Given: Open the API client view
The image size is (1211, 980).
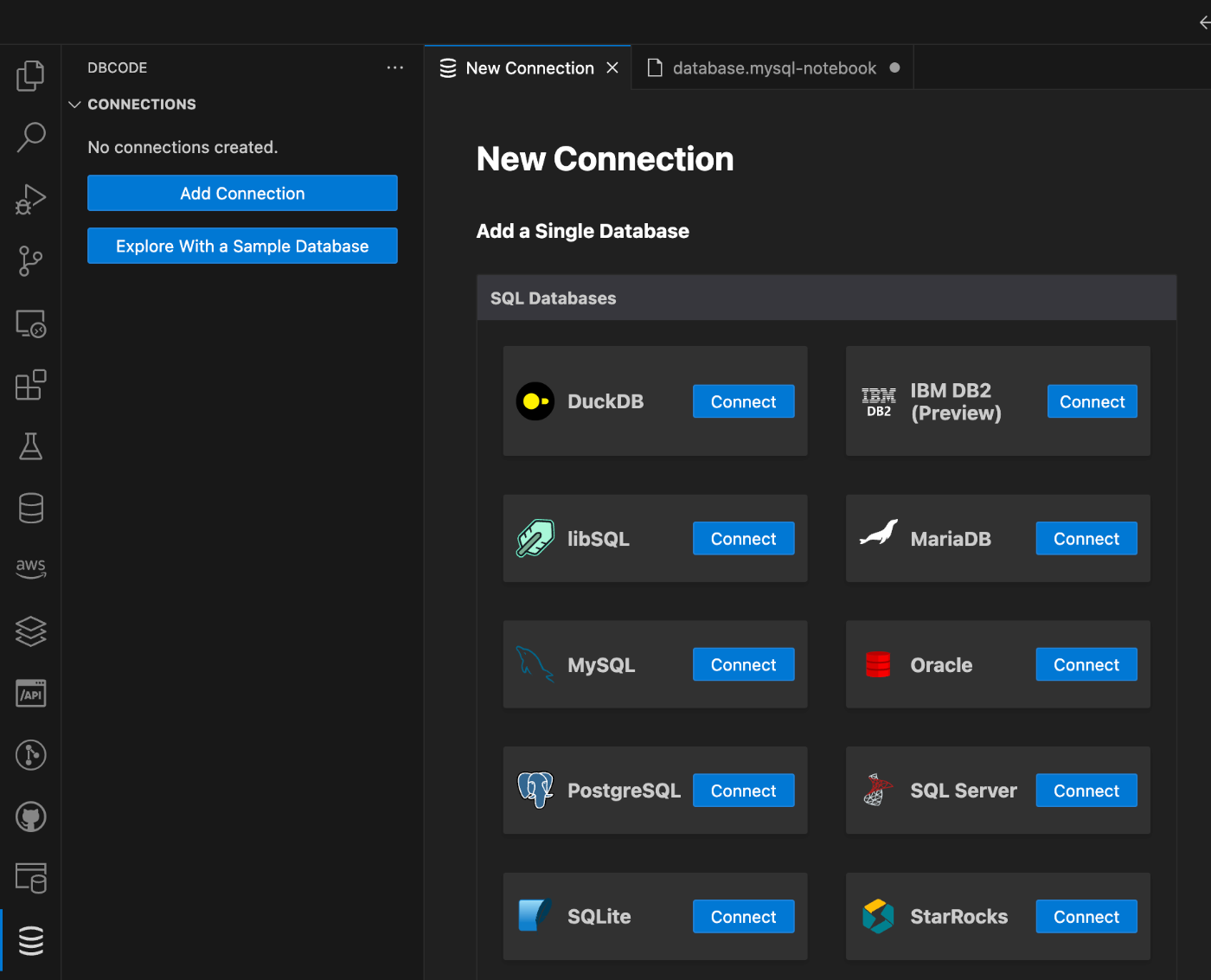Looking at the screenshot, I should click(x=30, y=693).
